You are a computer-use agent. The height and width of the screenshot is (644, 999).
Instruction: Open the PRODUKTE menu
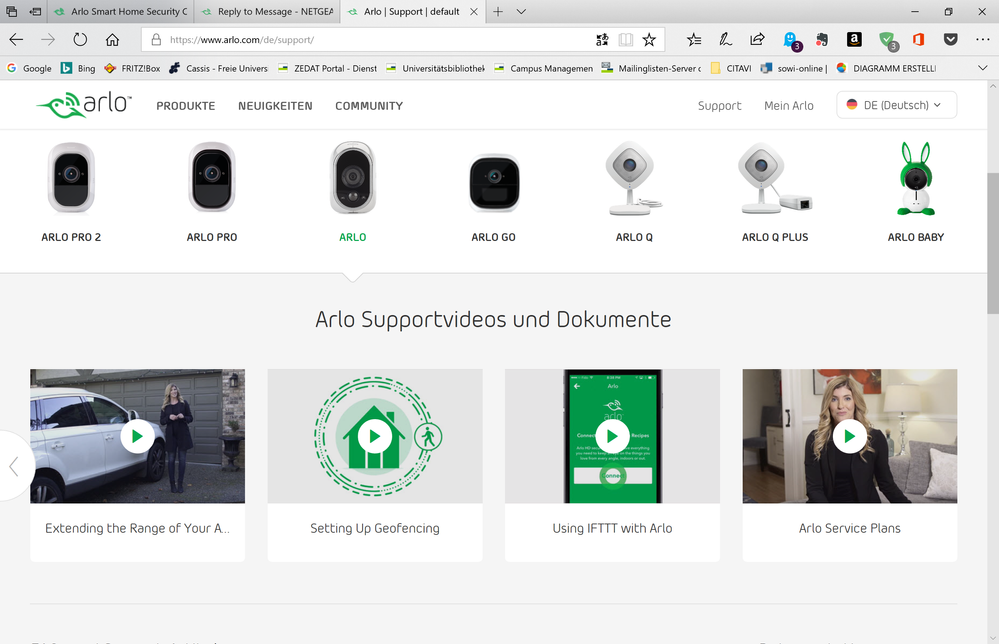pos(185,106)
